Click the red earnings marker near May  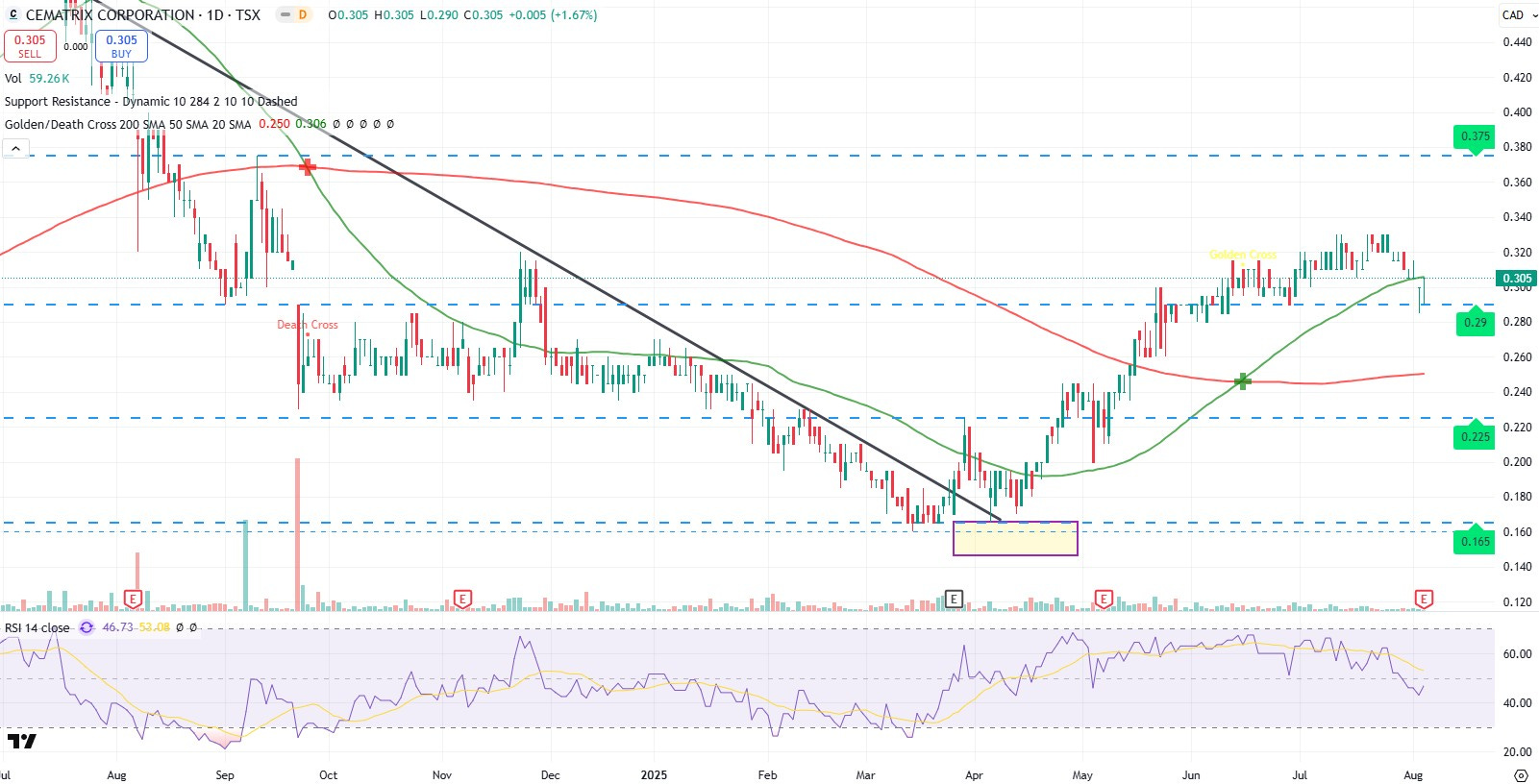coord(1104,600)
